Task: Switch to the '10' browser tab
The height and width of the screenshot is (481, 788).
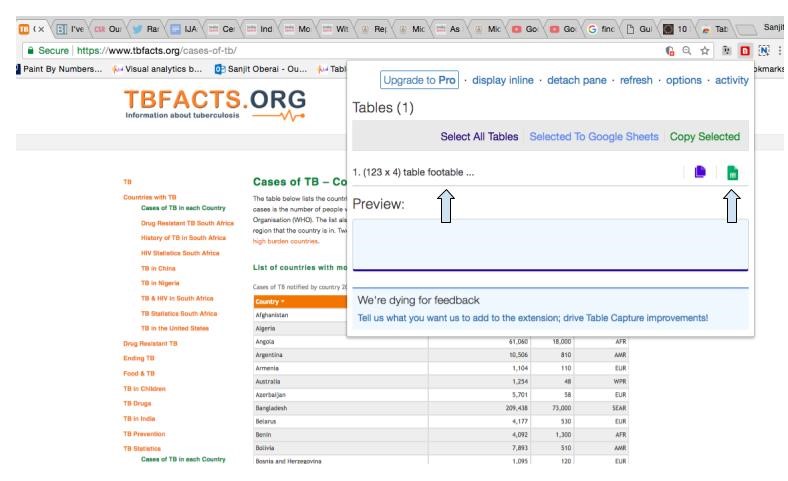Action: pos(676,29)
